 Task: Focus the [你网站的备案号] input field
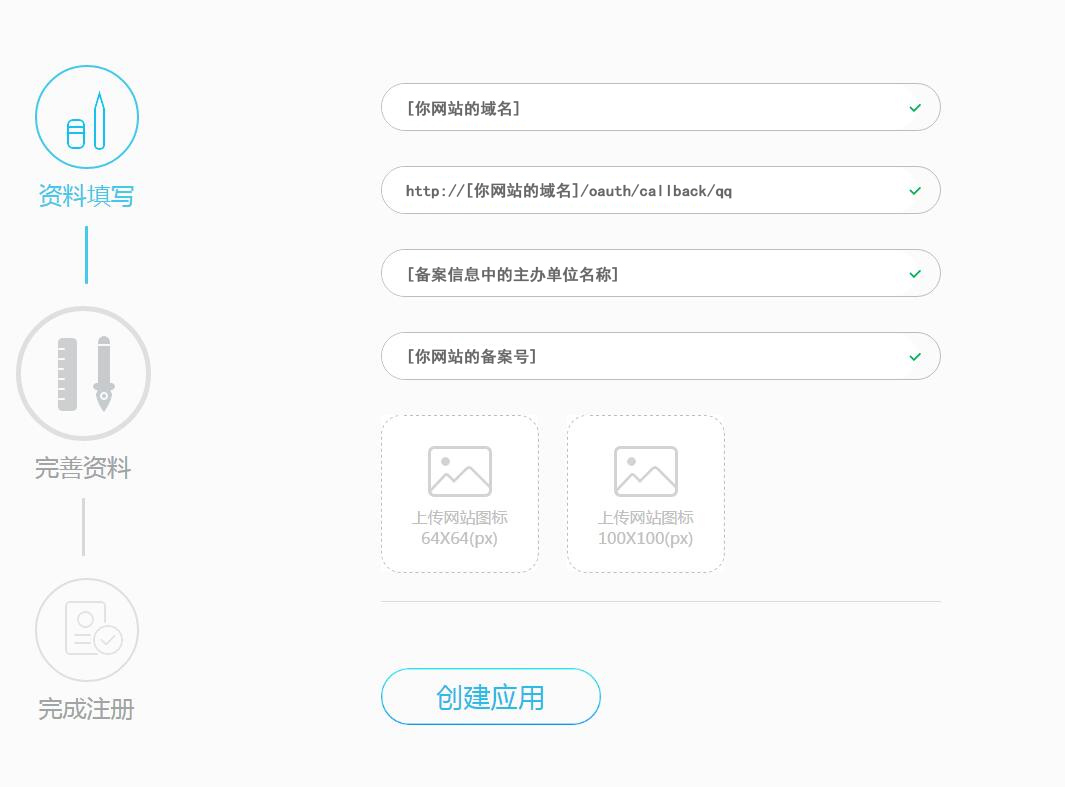[x=661, y=356]
